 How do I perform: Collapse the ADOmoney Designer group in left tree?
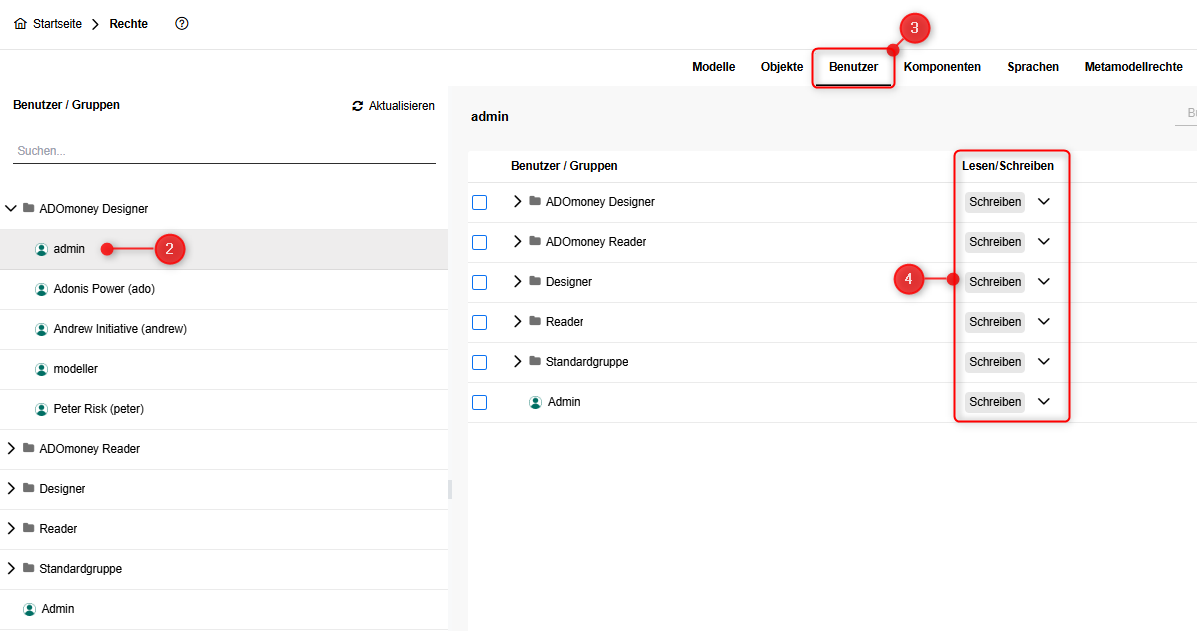click(x=11, y=208)
